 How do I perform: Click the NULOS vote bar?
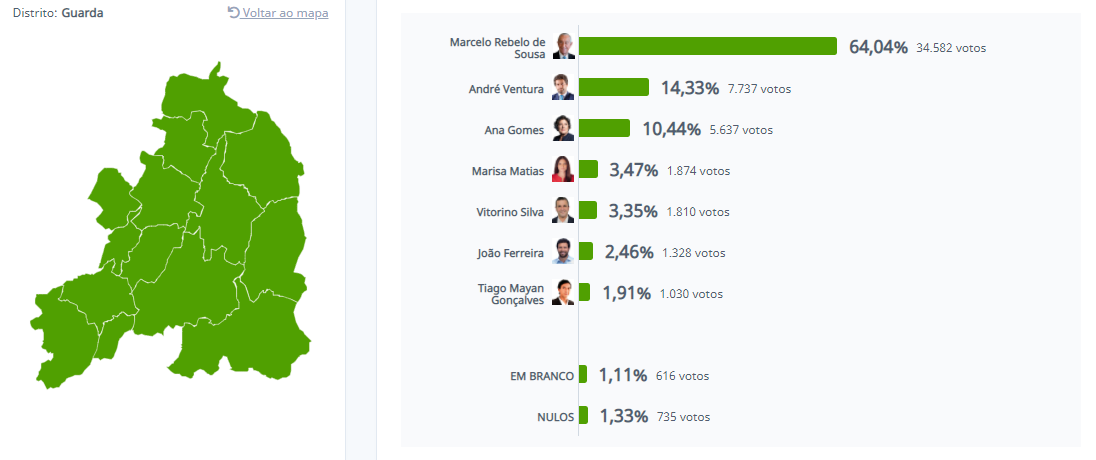[583, 416]
